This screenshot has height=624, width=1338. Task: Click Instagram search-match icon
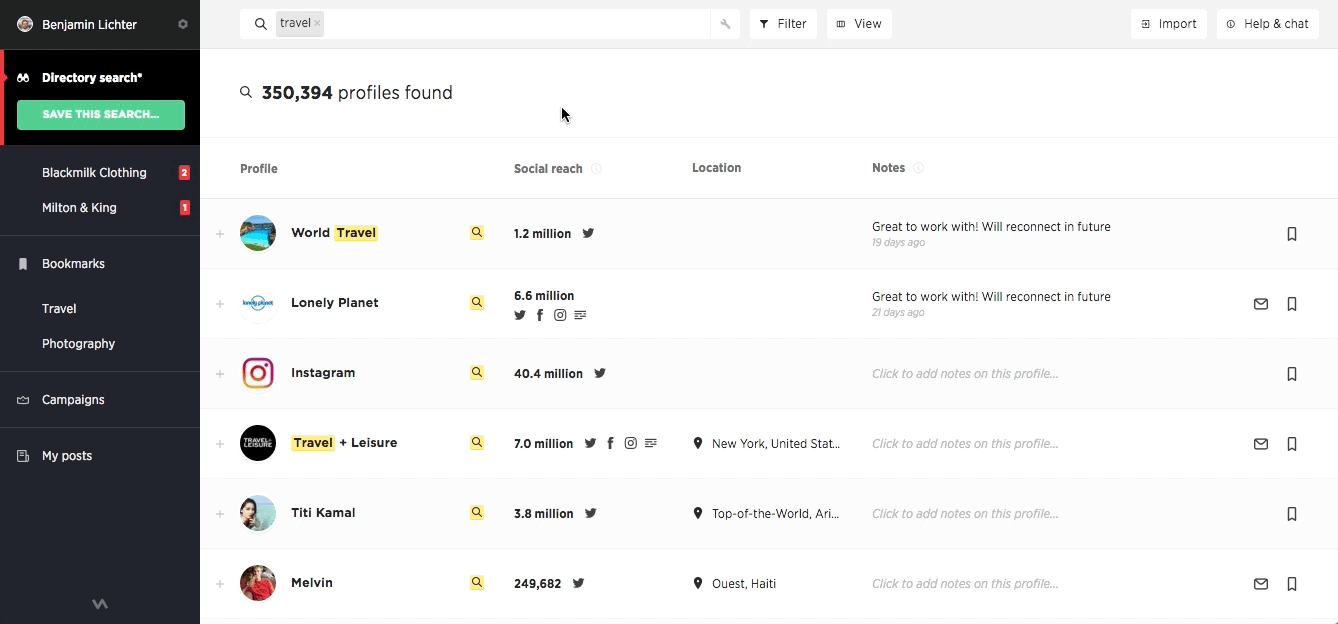tap(477, 372)
